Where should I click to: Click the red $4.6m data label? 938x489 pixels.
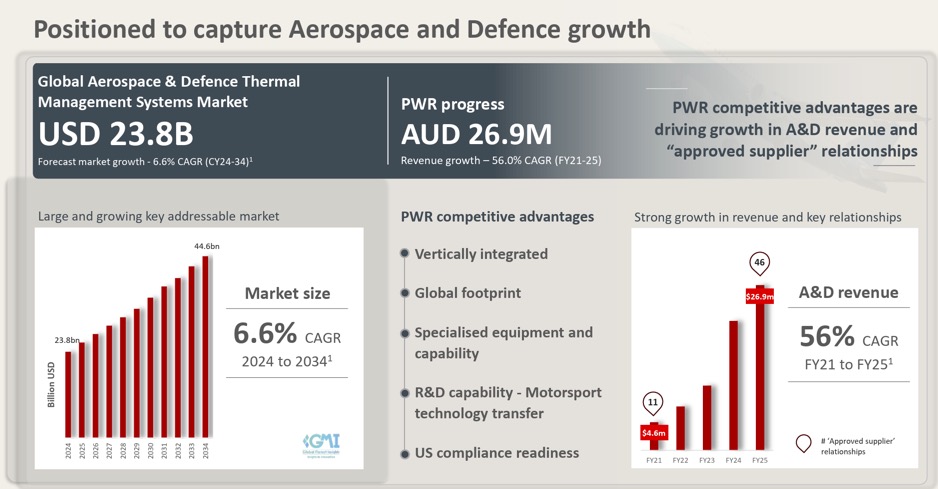[654, 433]
